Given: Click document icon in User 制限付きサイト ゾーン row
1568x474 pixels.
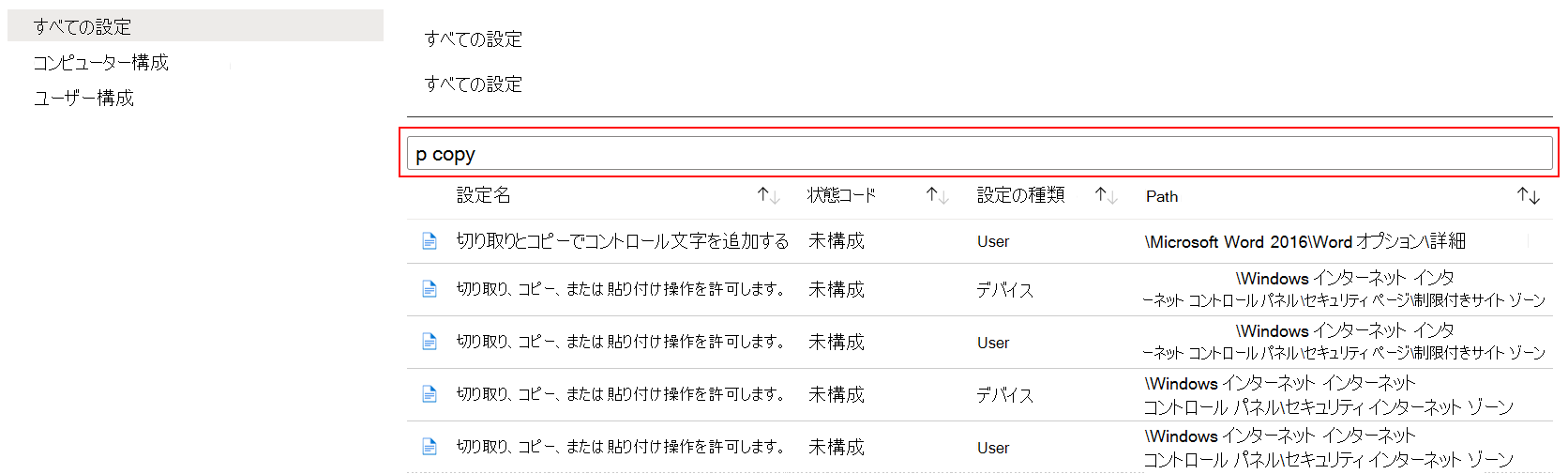Looking at the screenshot, I should tap(430, 342).
